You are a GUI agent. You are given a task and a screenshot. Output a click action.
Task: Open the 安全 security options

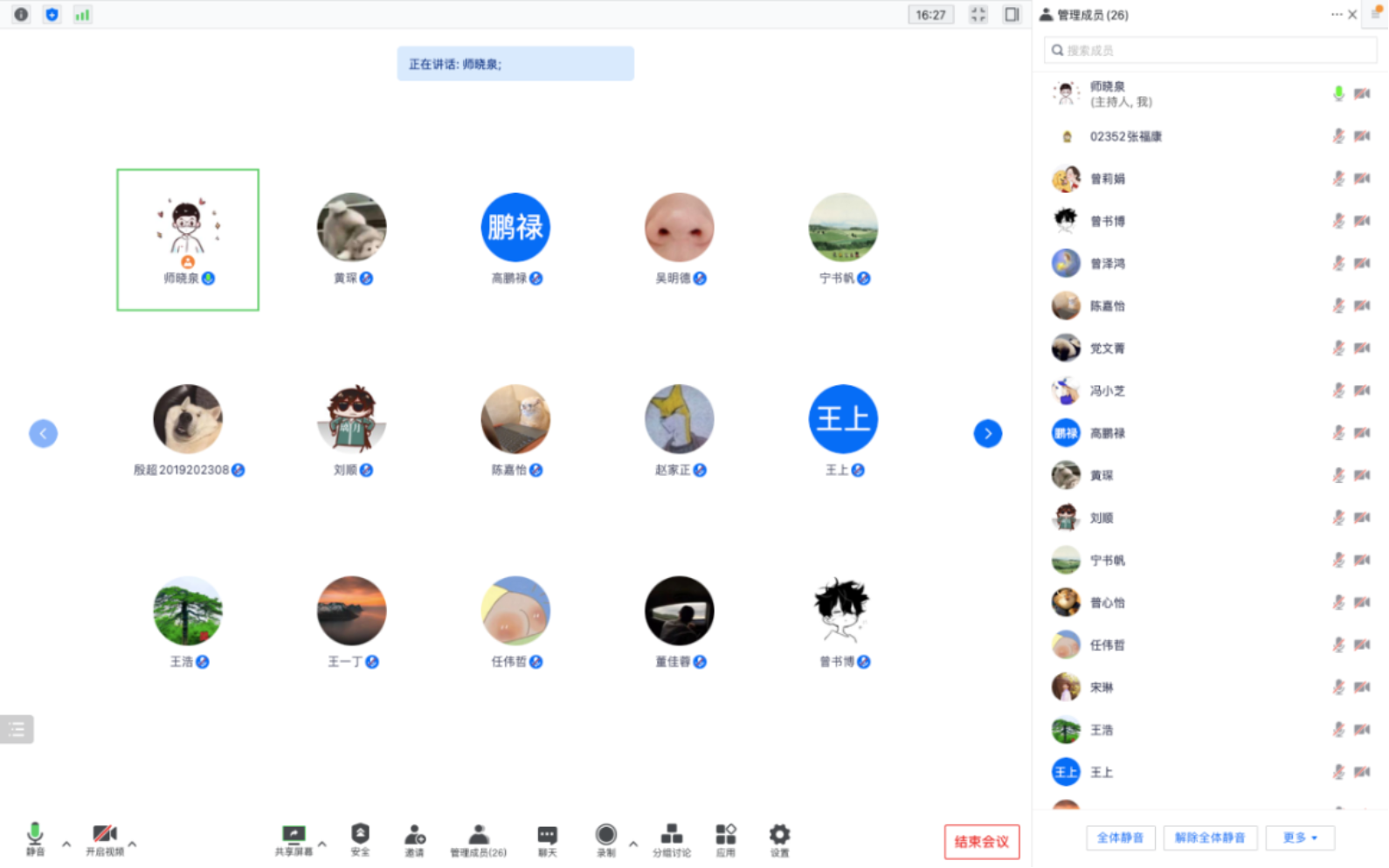pyautogui.click(x=360, y=835)
